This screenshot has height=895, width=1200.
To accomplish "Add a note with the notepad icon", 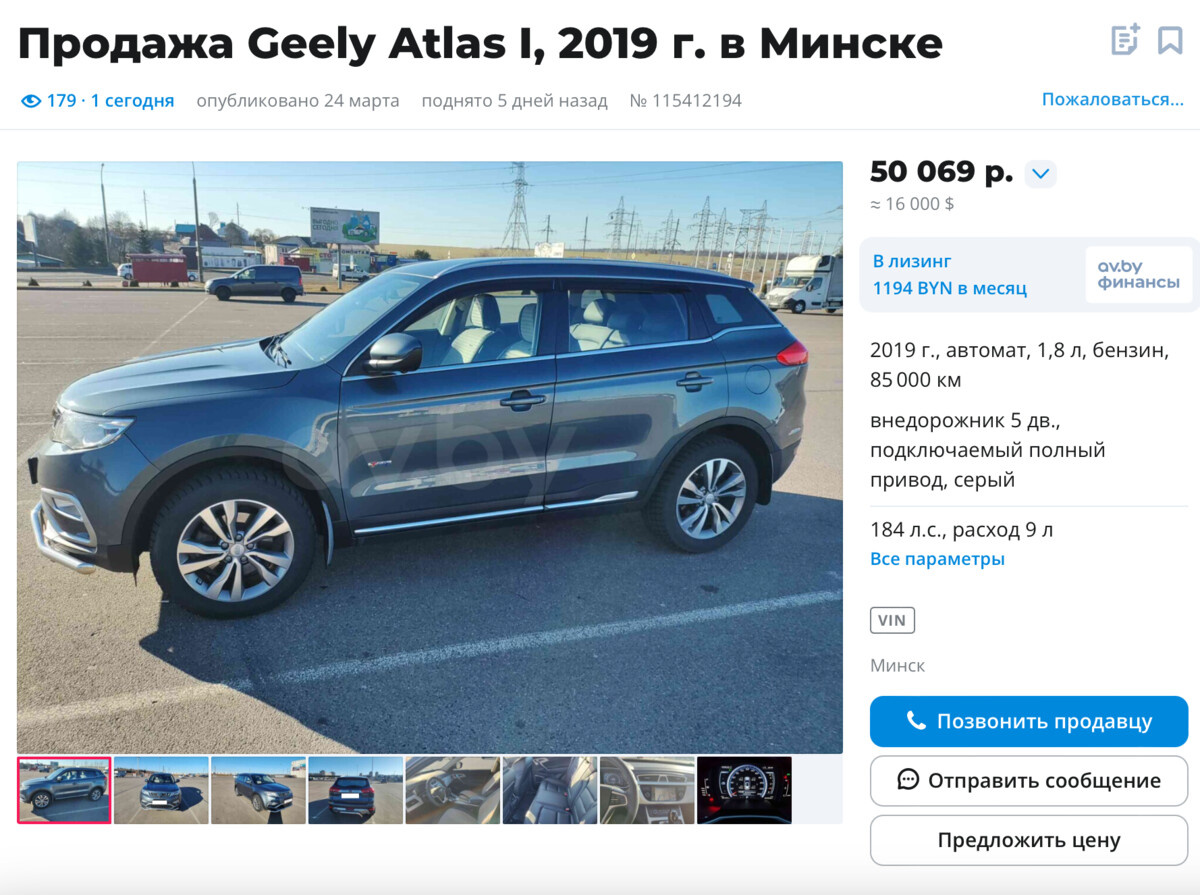I will click(x=1126, y=41).
